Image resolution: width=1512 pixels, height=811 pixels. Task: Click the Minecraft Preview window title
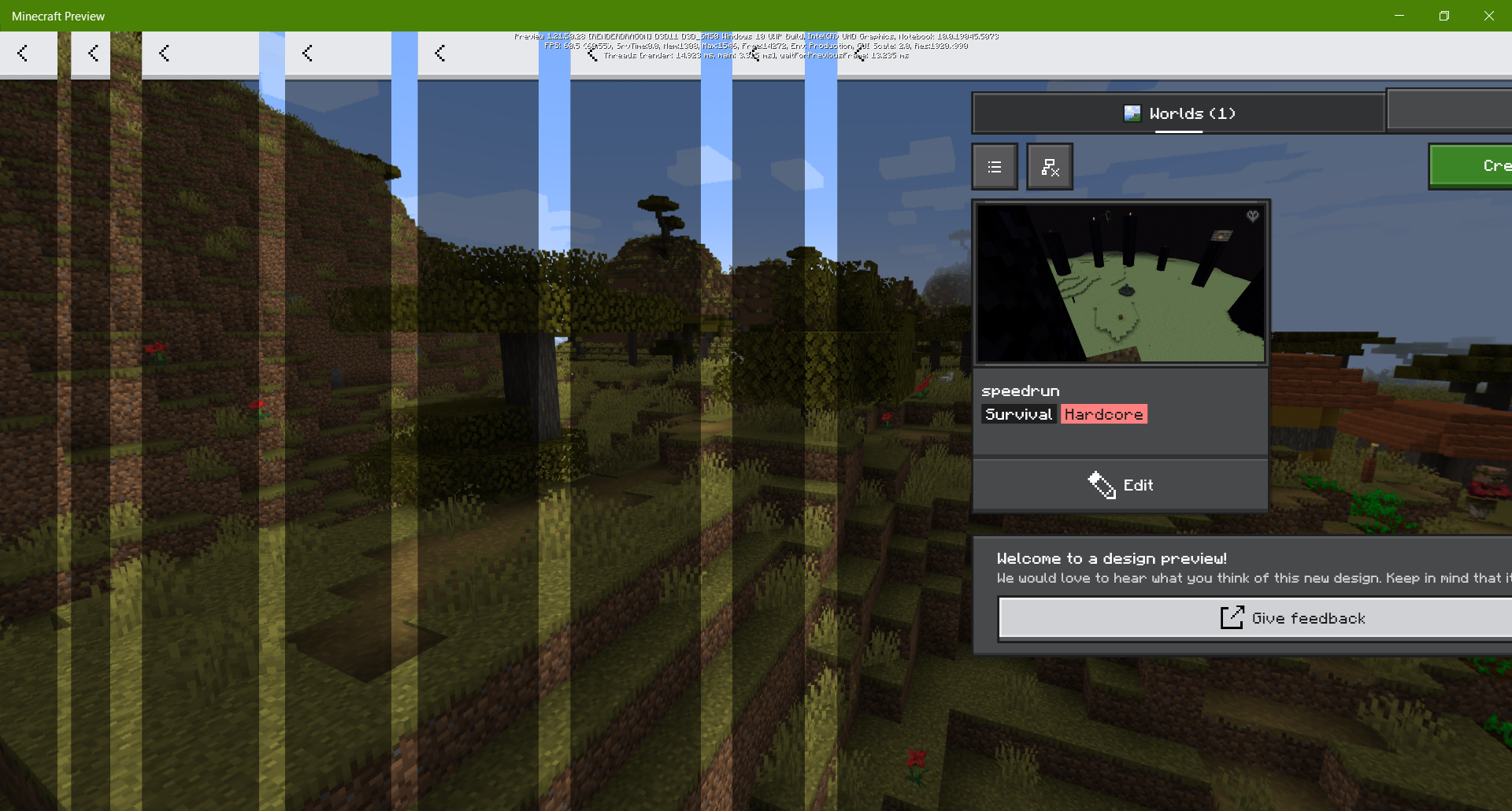pyautogui.click(x=58, y=16)
